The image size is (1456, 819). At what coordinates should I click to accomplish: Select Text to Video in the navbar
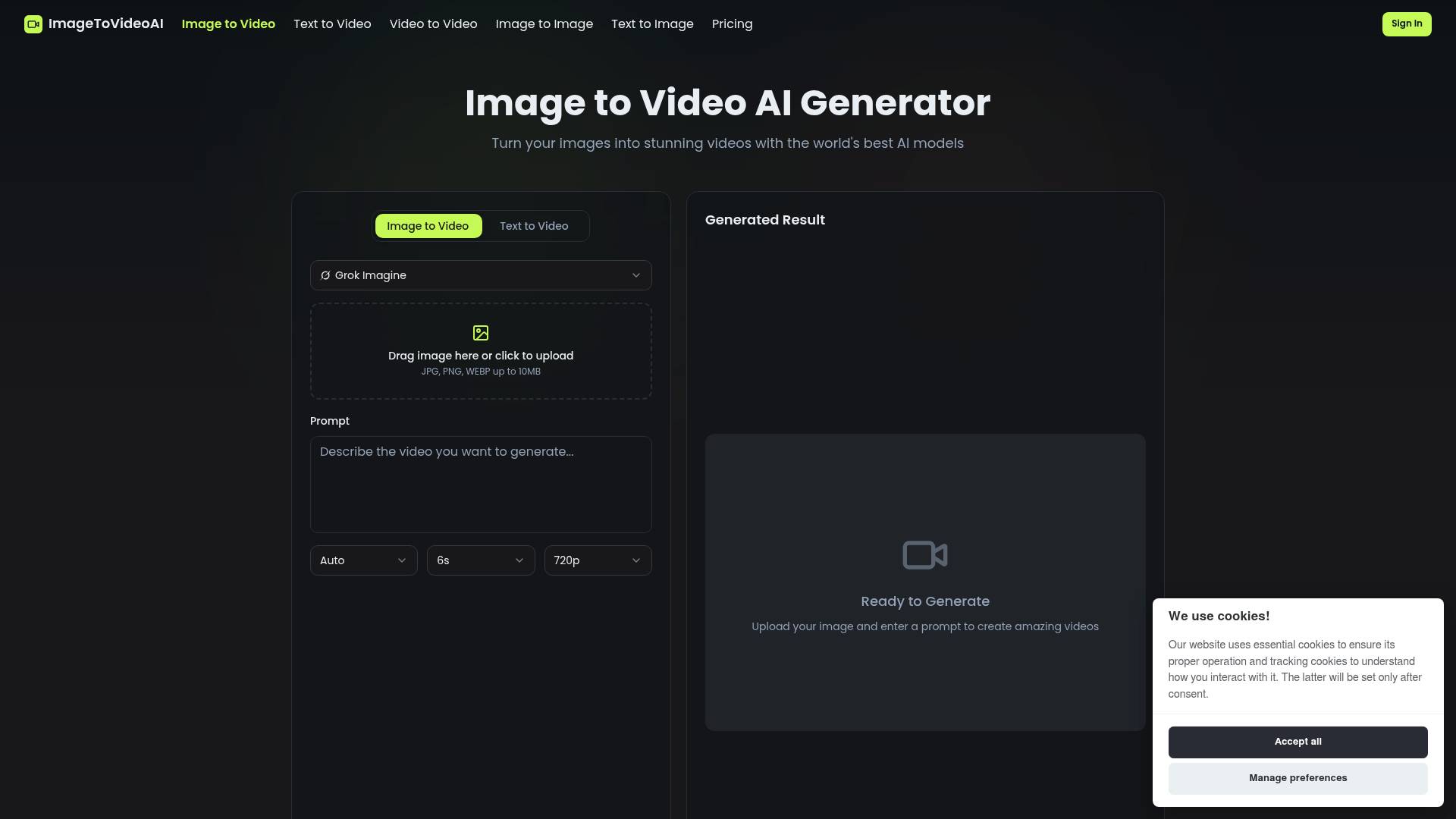pos(331,24)
